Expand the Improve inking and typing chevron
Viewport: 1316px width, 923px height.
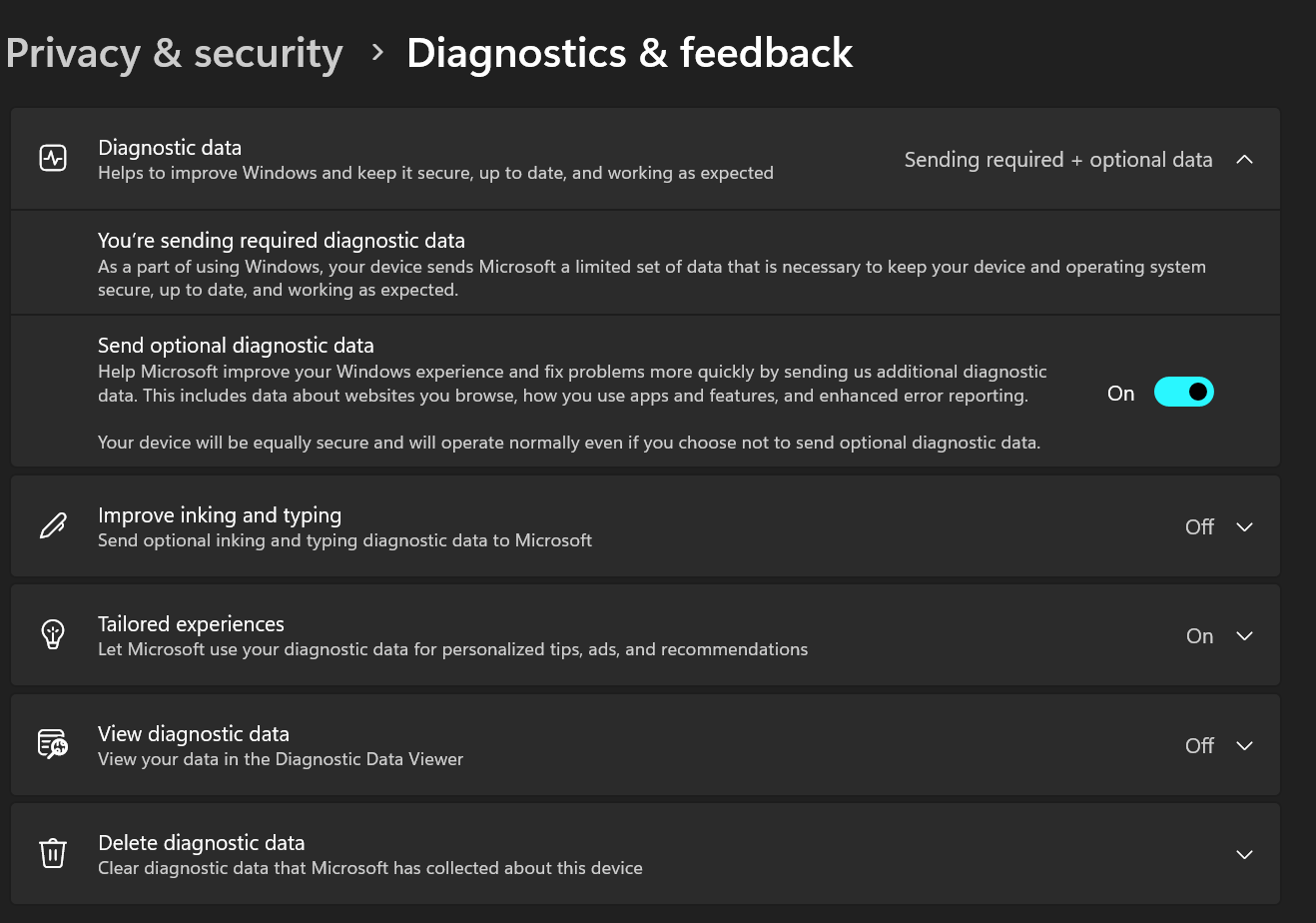[x=1244, y=527]
